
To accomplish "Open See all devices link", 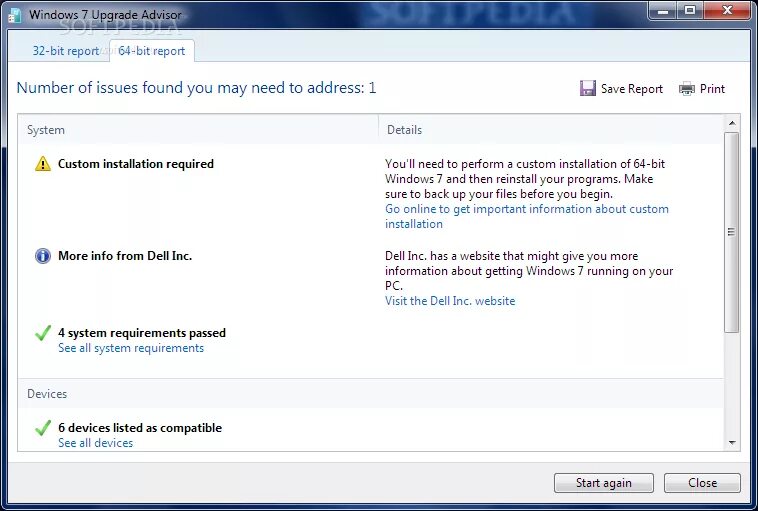I will (x=95, y=443).
